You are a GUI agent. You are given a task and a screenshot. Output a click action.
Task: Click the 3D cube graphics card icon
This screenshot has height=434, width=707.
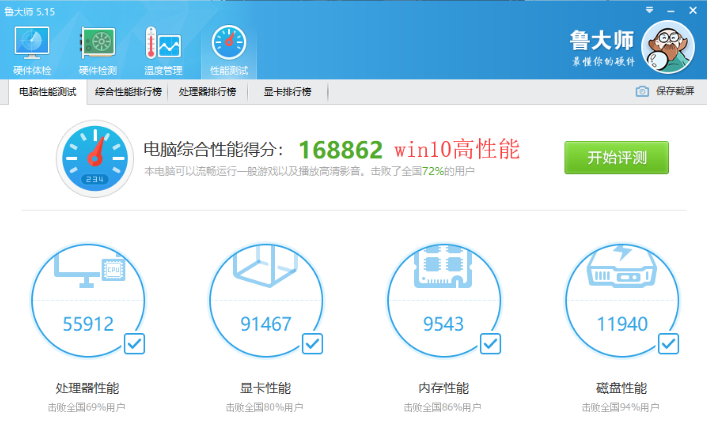(x=266, y=265)
